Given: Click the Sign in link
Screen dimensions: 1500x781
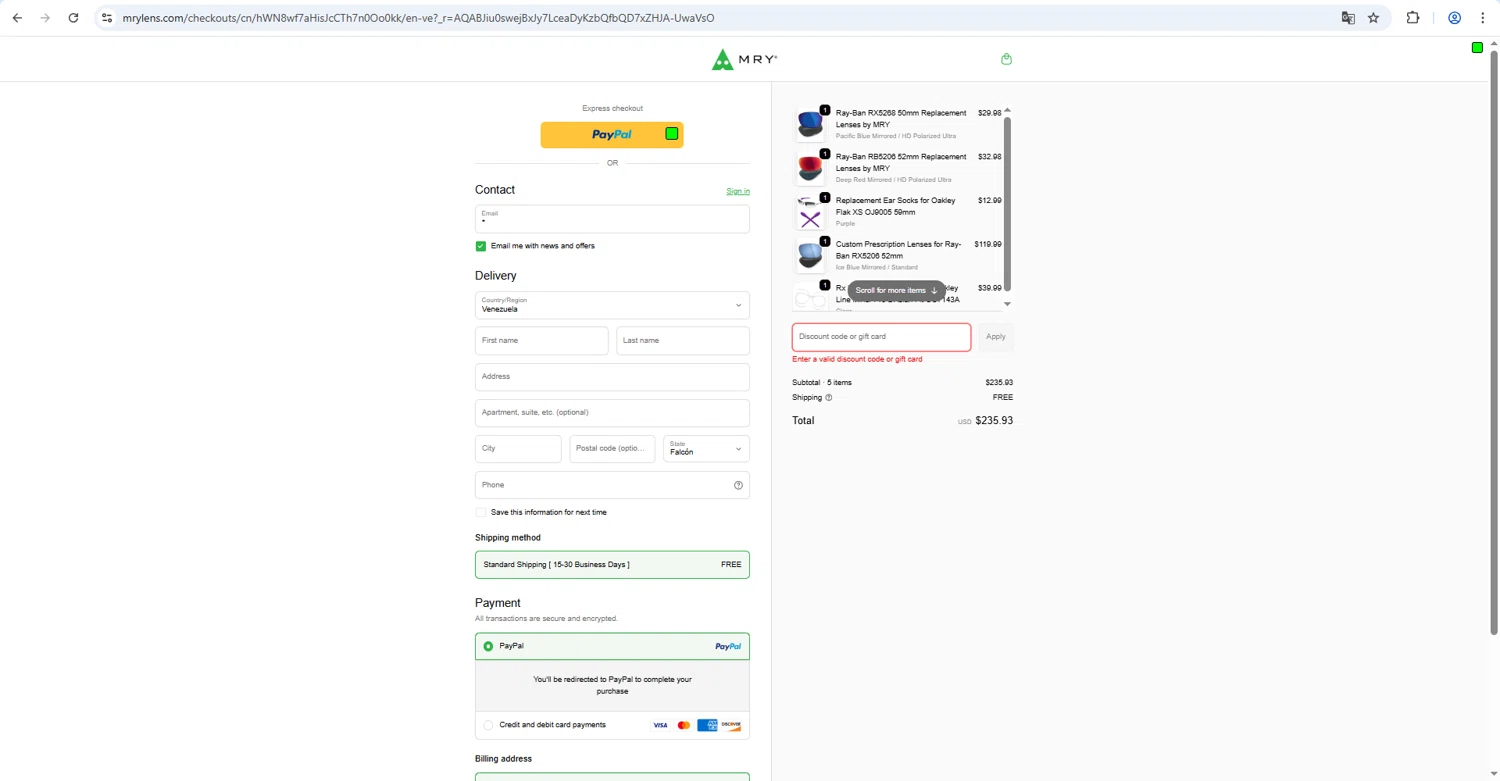Looking at the screenshot, I should pos(738,191).
